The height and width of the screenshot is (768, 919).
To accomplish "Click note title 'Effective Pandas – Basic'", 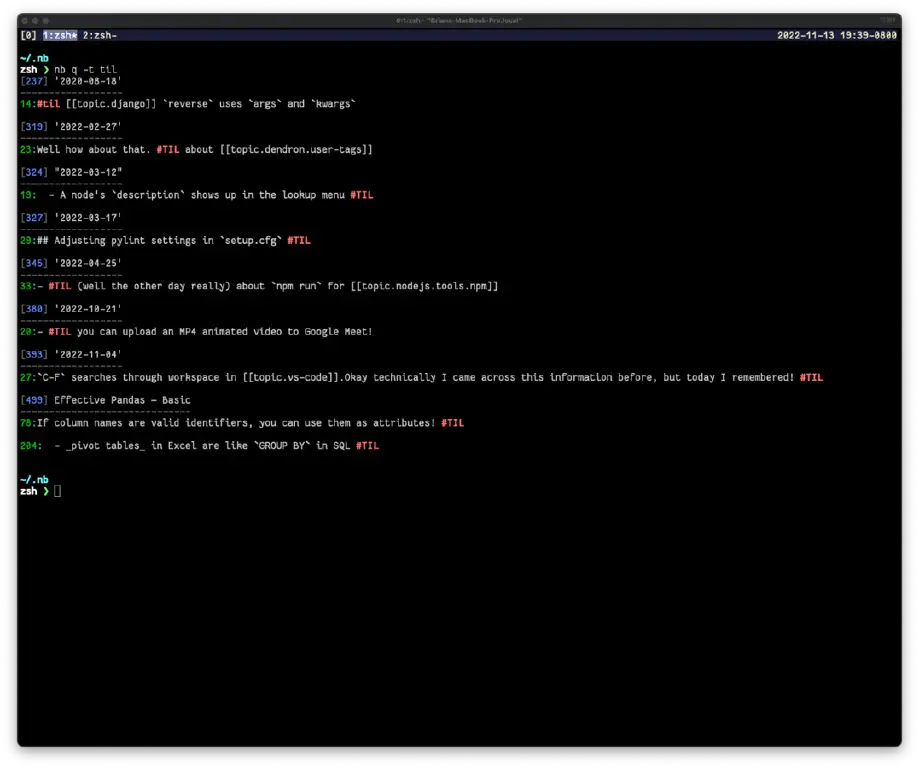I will tap(122, 400).
